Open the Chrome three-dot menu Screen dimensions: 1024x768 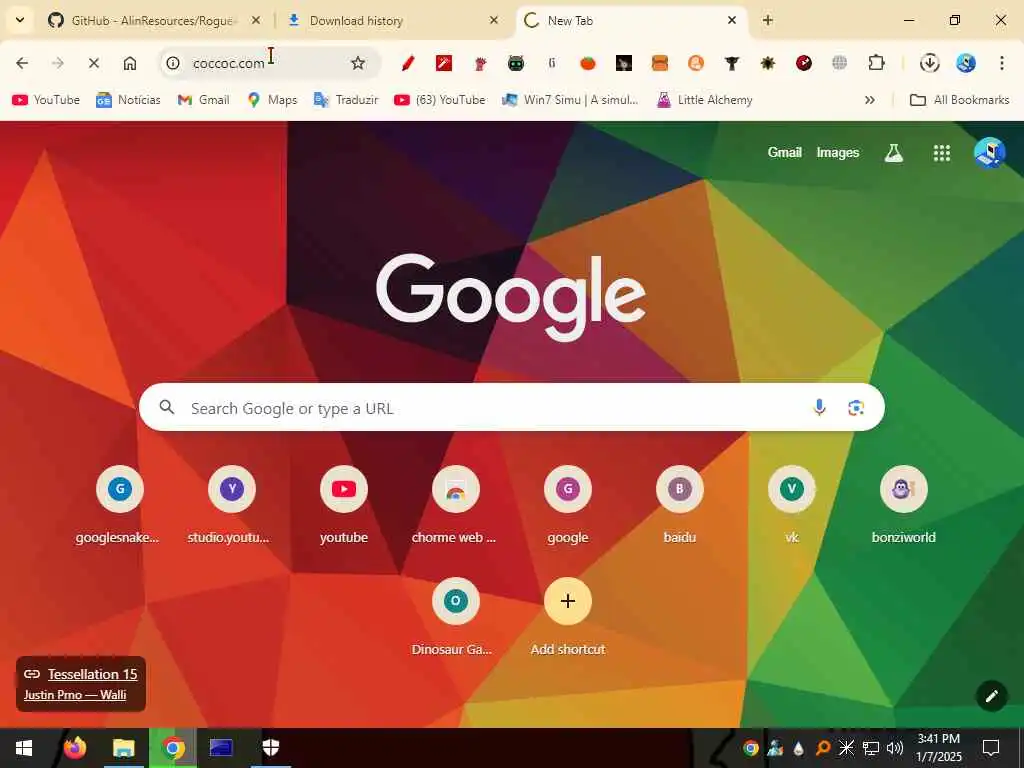pos(1002,63)
